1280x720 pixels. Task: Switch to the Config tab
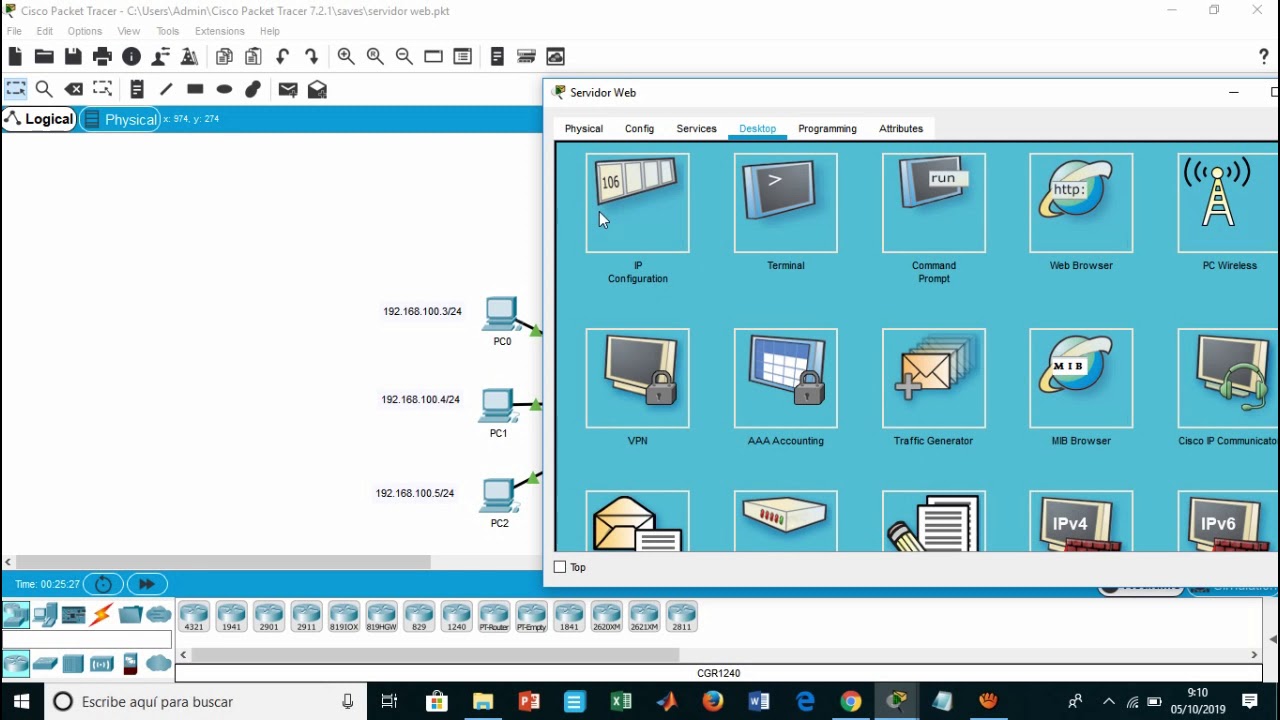(639, 128)
